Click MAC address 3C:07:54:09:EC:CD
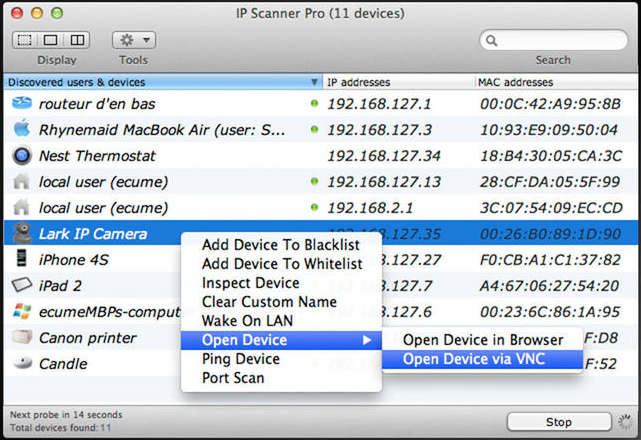The image size is (641, 440). pyautogui.click(x=551, y=208)
